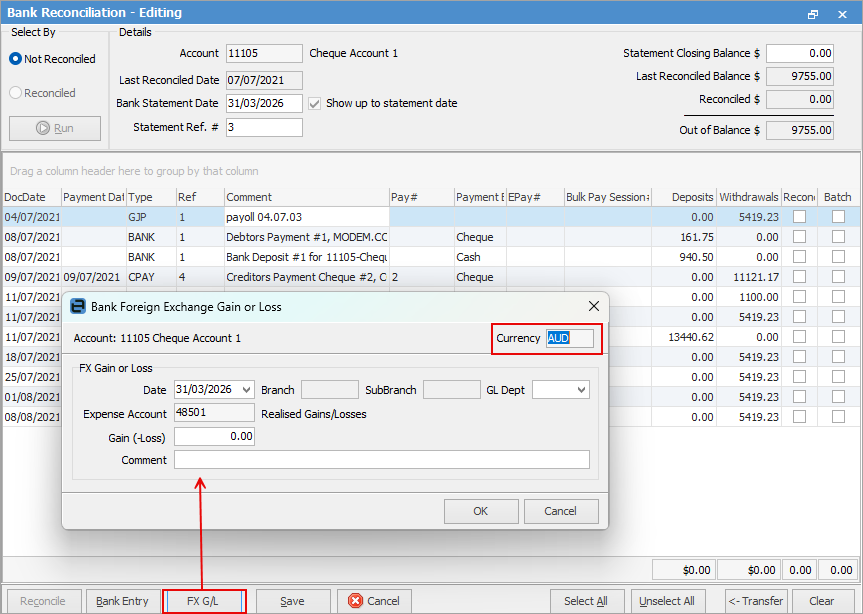This screenshot has height=614, width=863.
Task: Save the bank reconciliation
Action: (x=293, y=601)
